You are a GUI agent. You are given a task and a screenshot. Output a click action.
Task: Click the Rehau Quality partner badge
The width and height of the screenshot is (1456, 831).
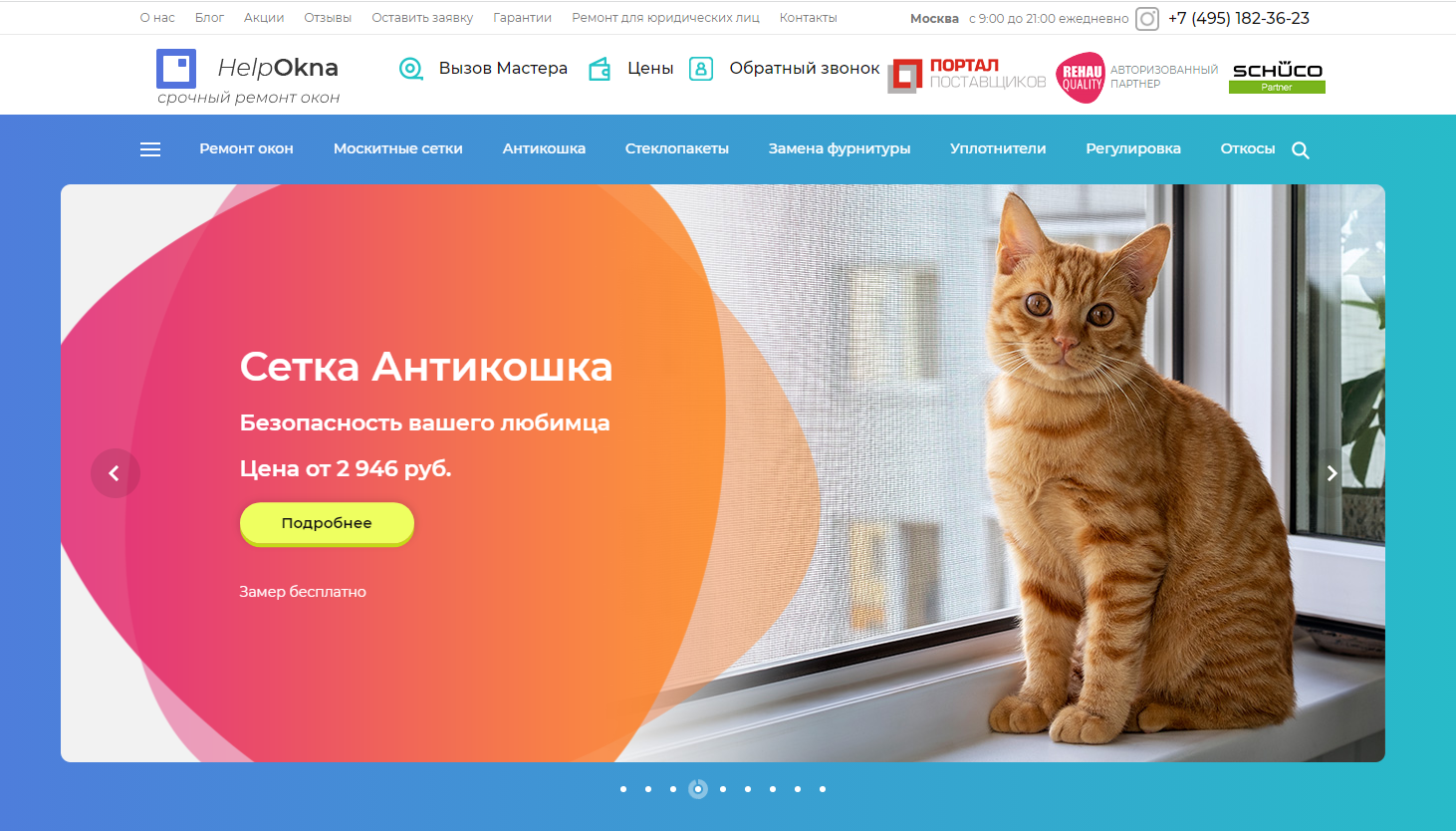1136,78
